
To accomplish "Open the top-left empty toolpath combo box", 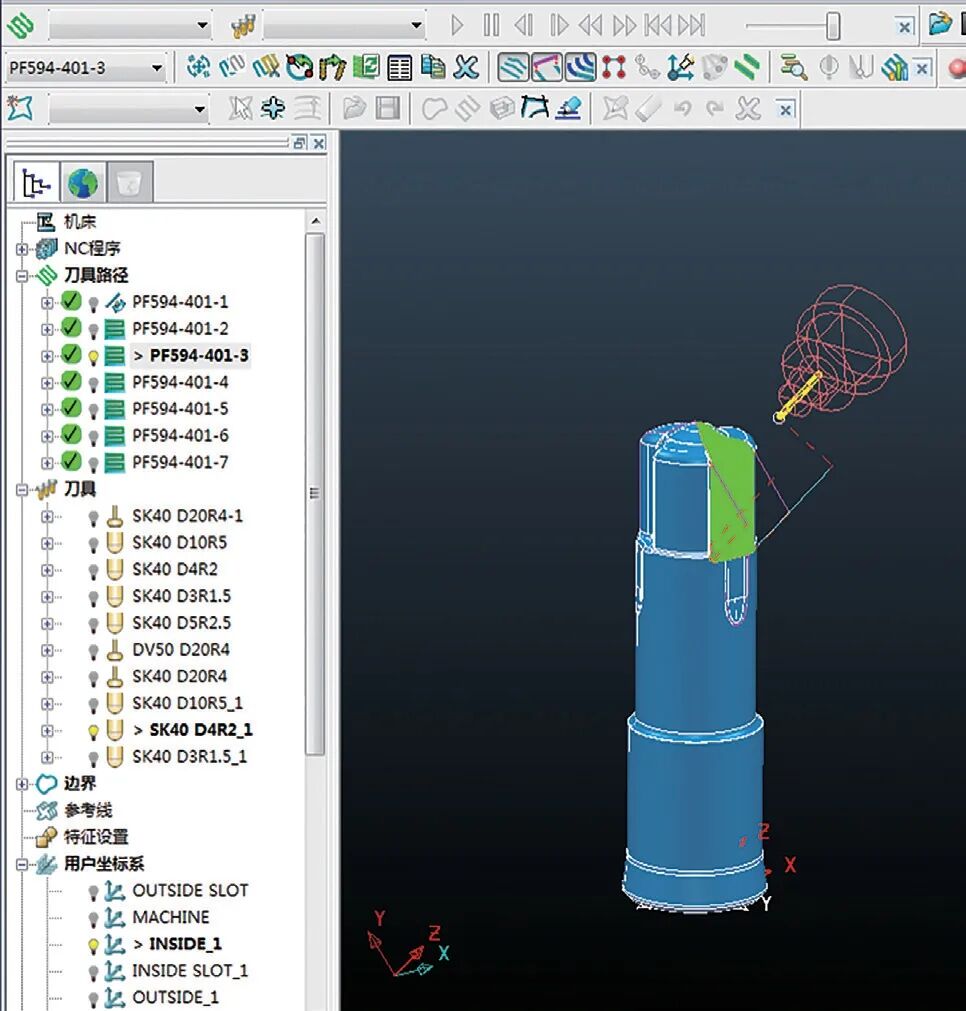I will coord(202,26).
